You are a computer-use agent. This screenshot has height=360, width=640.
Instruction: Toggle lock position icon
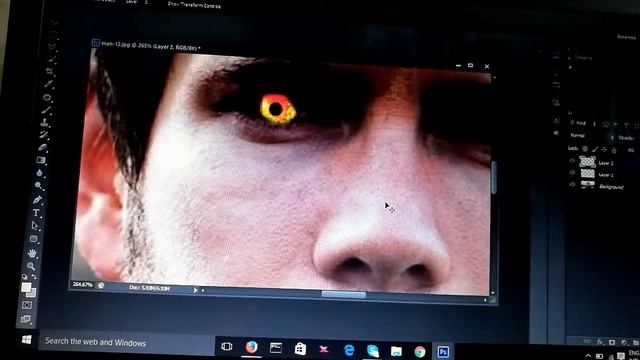pyautogui.click(x=604, y=150)
